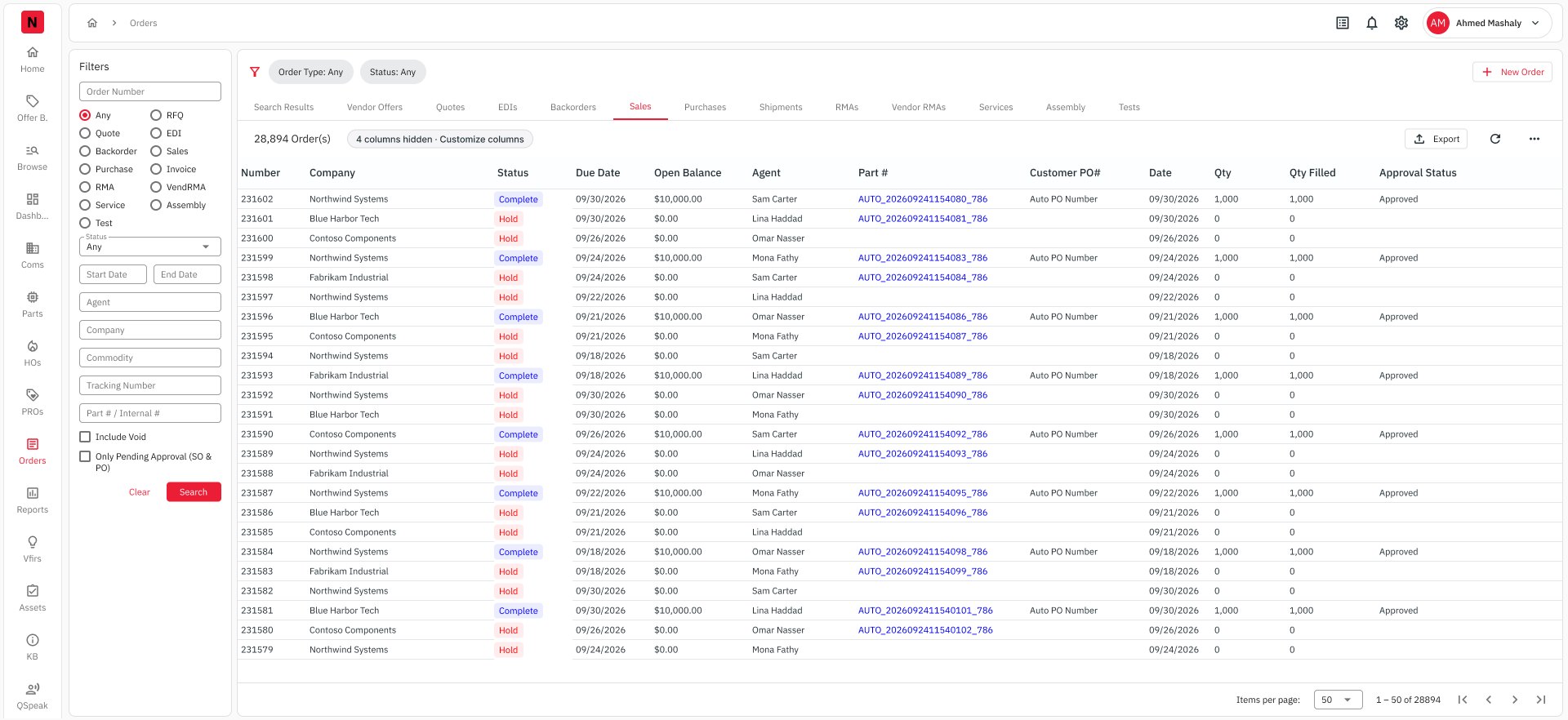Open the Dashboard sidebar icon
Screen dimensions: 1568x720
[x=33, y=199]
